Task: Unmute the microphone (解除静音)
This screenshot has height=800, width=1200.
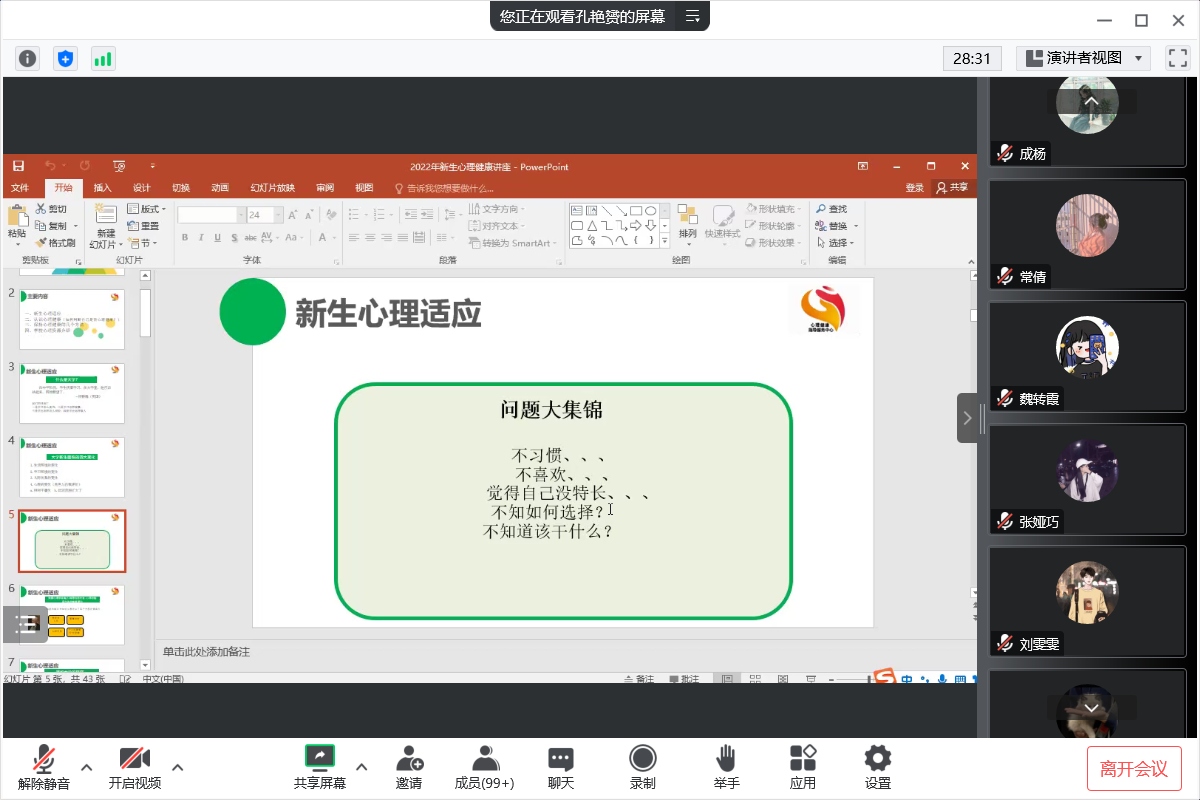Action: coord(44,767)
